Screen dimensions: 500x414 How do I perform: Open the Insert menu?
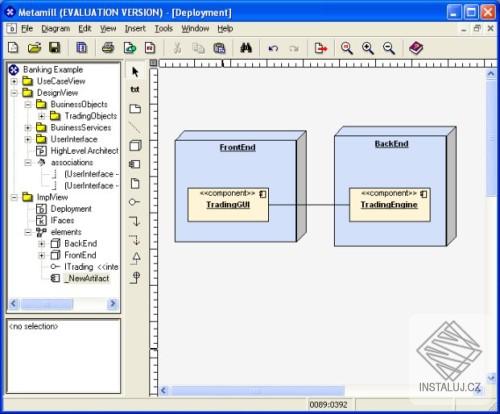tap(135, 29)
